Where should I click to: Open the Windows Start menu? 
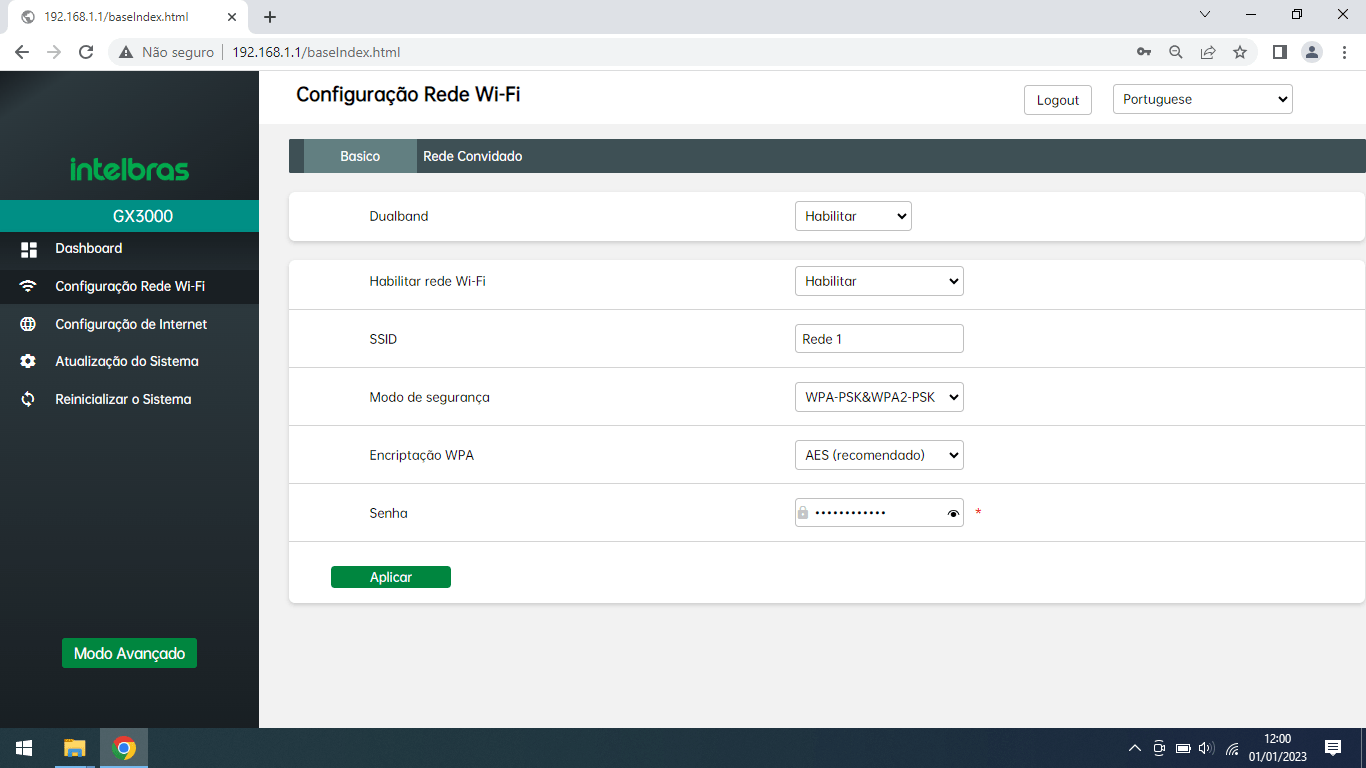tap(24, 748)
